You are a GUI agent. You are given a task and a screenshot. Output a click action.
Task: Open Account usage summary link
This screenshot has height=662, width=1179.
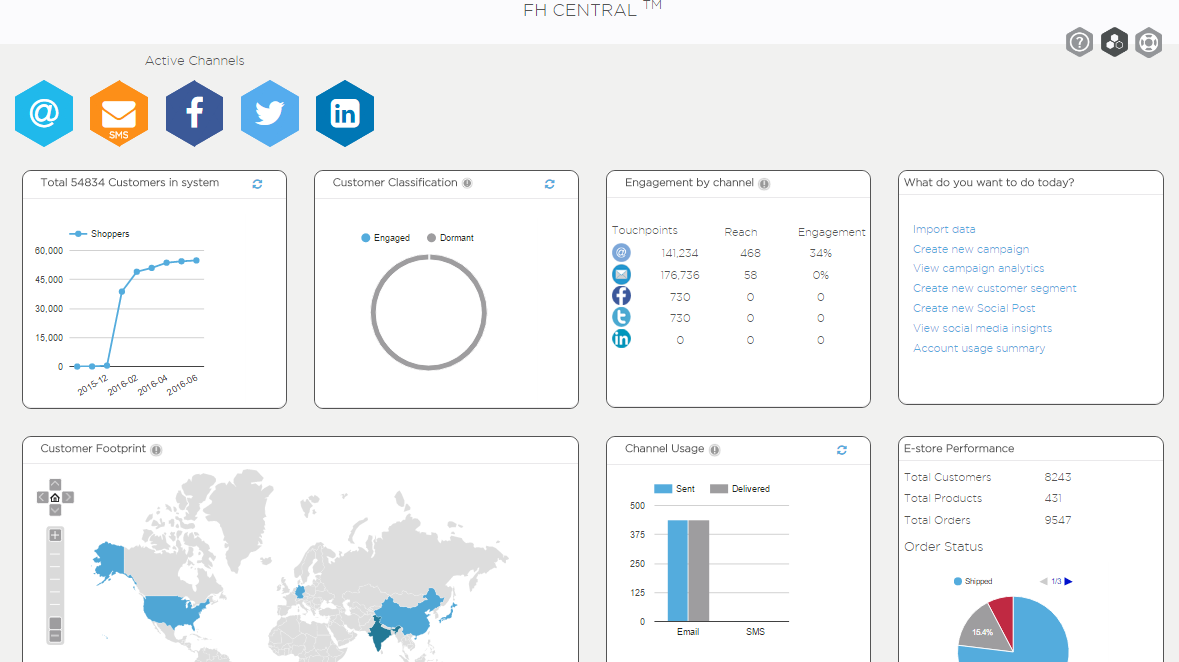pos(979,348)
